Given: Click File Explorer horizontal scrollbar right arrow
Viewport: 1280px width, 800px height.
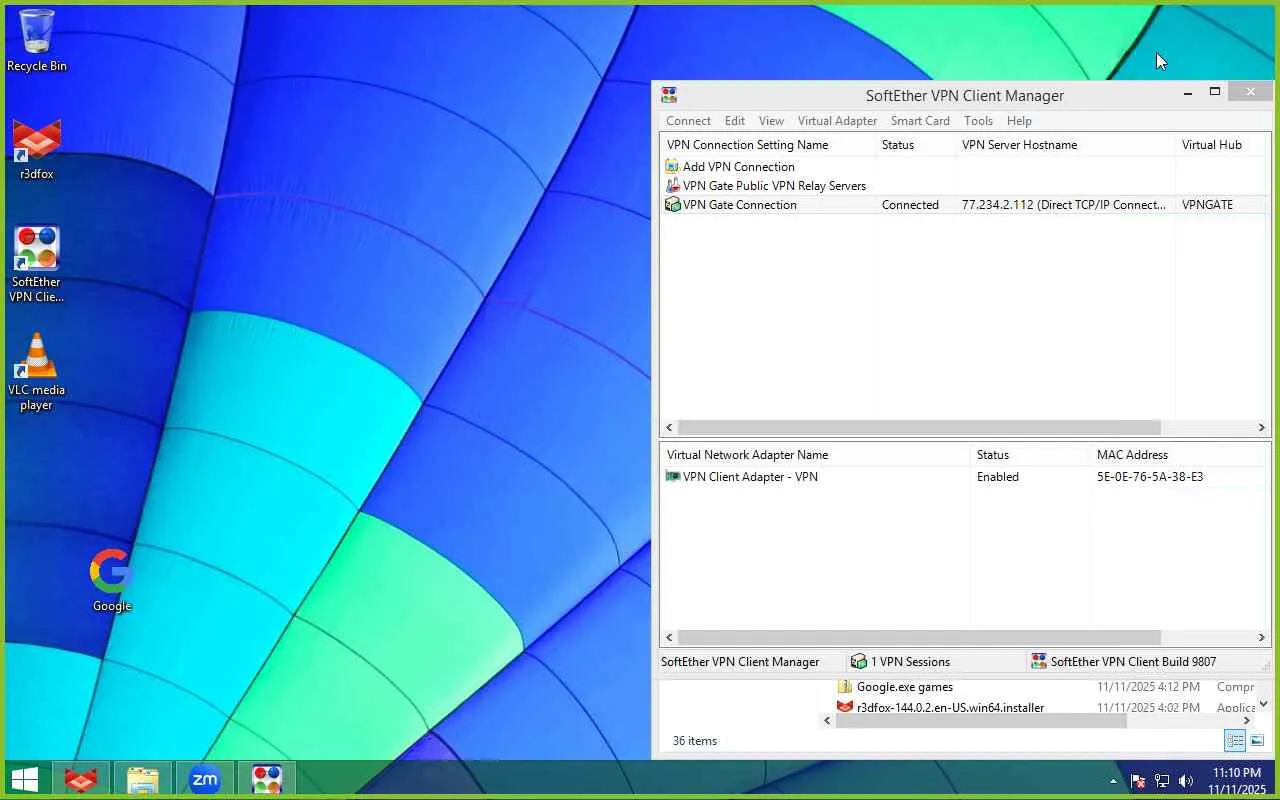Looking at the screenshot, I should pyautogui.click(x=1246, y=720).
